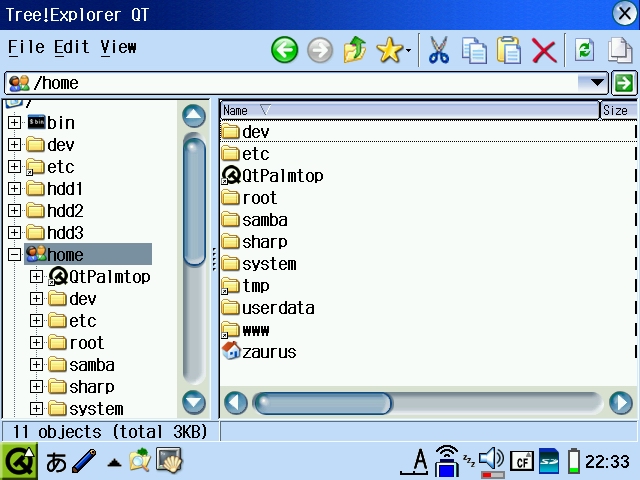Click the speaker volume icon in taskbar
This screenshot has width=640, height=480.
[491, 460]
